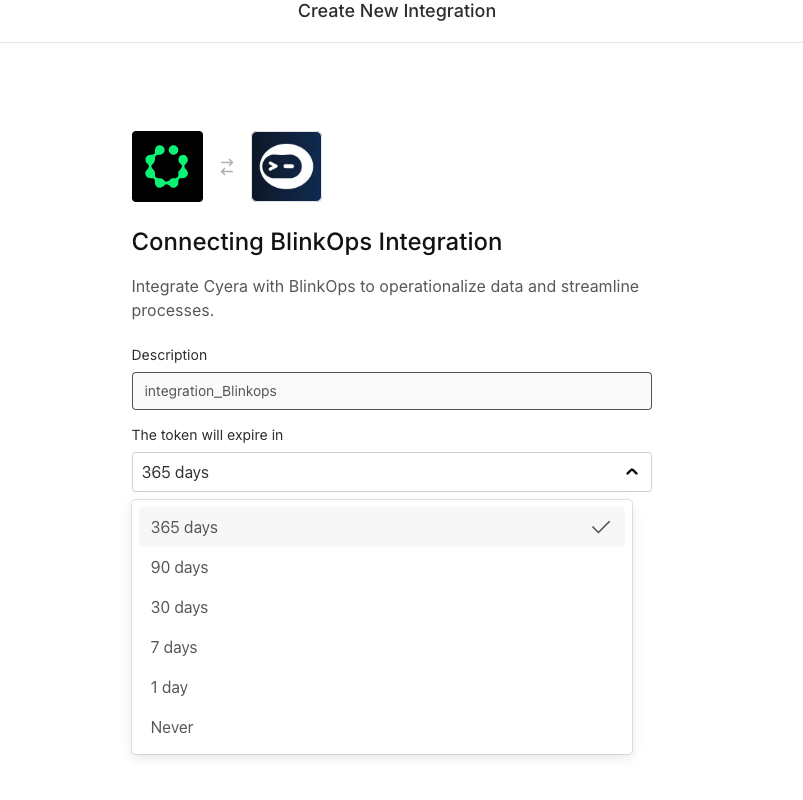The image size is (803, 800).
Task: Click the green Cyera logo icon
Action: tap(167, 166)
